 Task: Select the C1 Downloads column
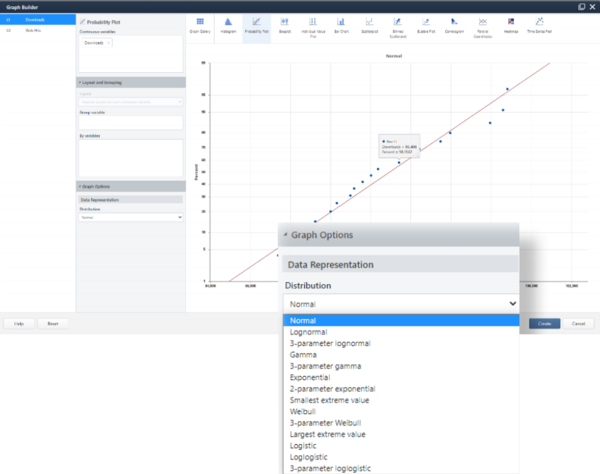click(x=38, y=20)
